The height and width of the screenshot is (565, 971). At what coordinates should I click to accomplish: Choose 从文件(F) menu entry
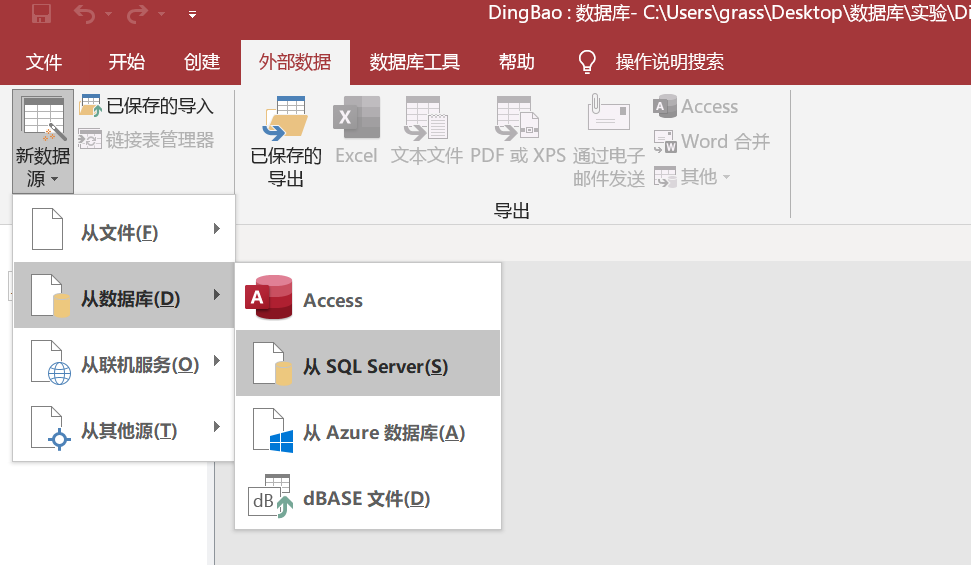click(124, 229)
